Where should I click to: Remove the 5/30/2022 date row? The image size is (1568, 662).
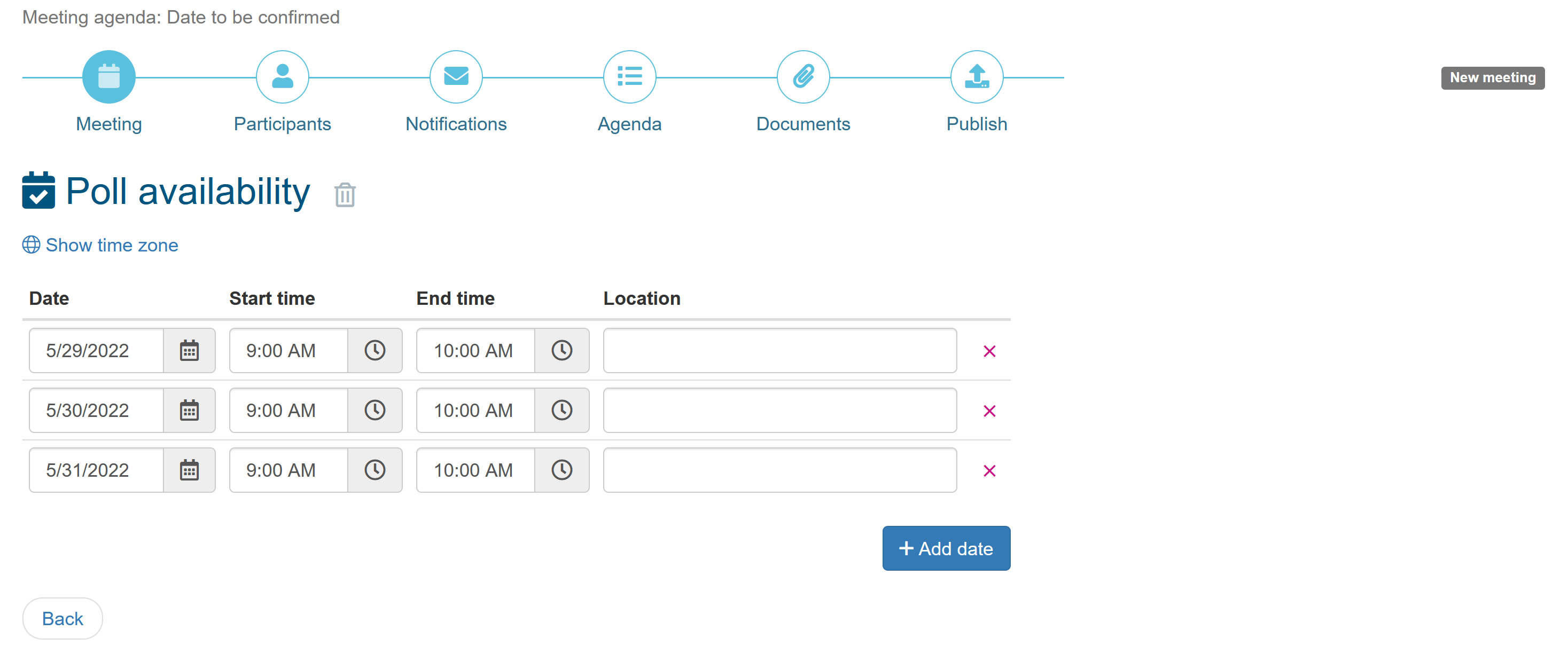(989, 411)
